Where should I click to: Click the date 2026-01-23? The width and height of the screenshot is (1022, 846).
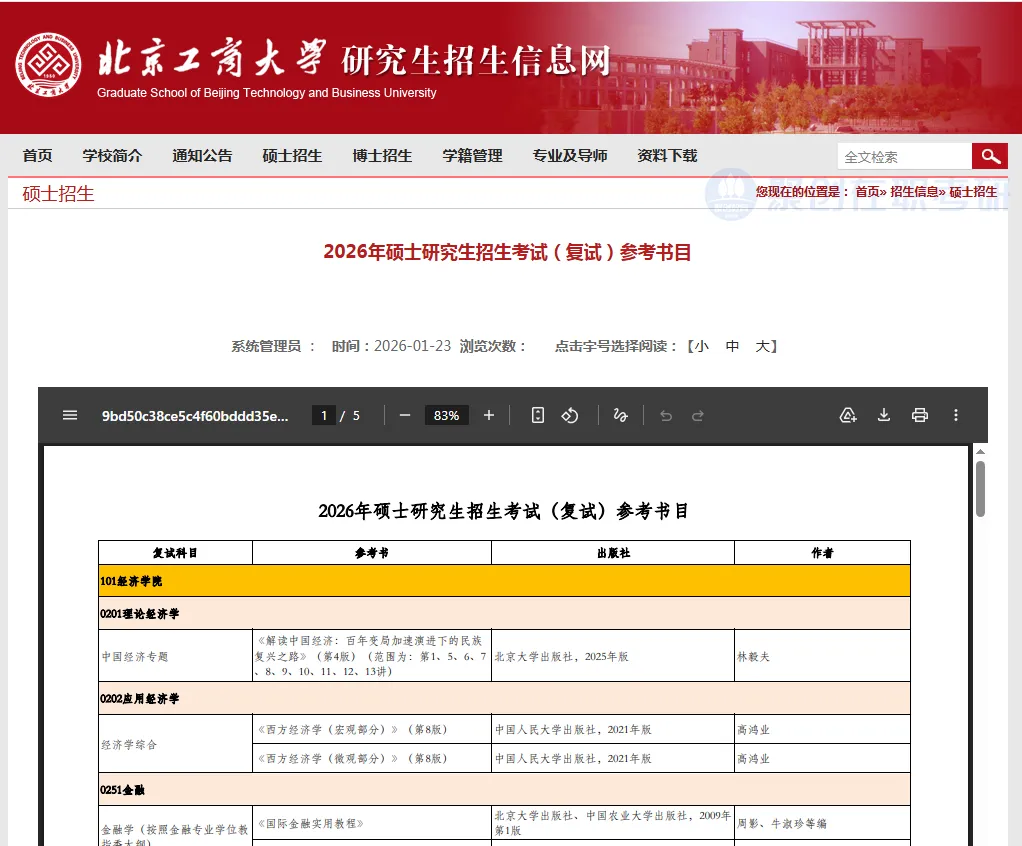(413, 346)
